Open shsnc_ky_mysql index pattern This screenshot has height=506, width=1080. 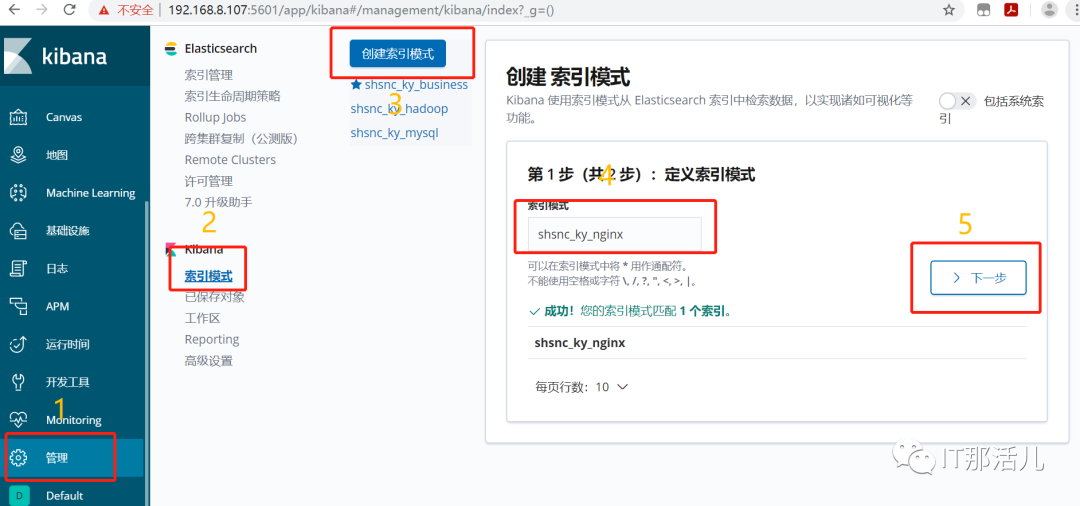click(x=394, y=133)
